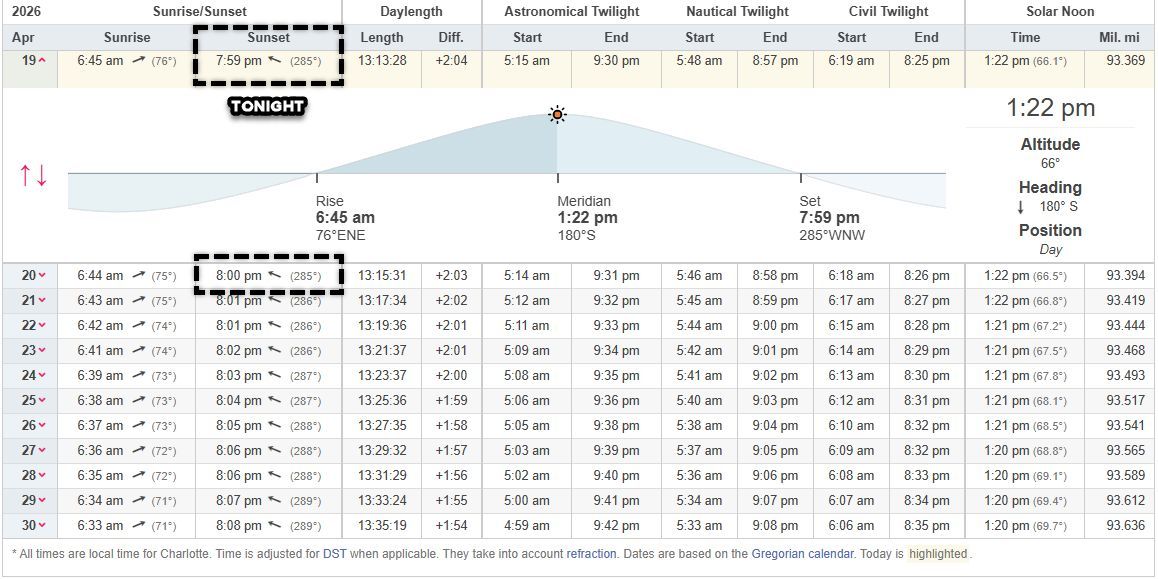Click the Astronomical Twilight column header
The height and width of the screenshot is (579, 1158).
[570, 11]
